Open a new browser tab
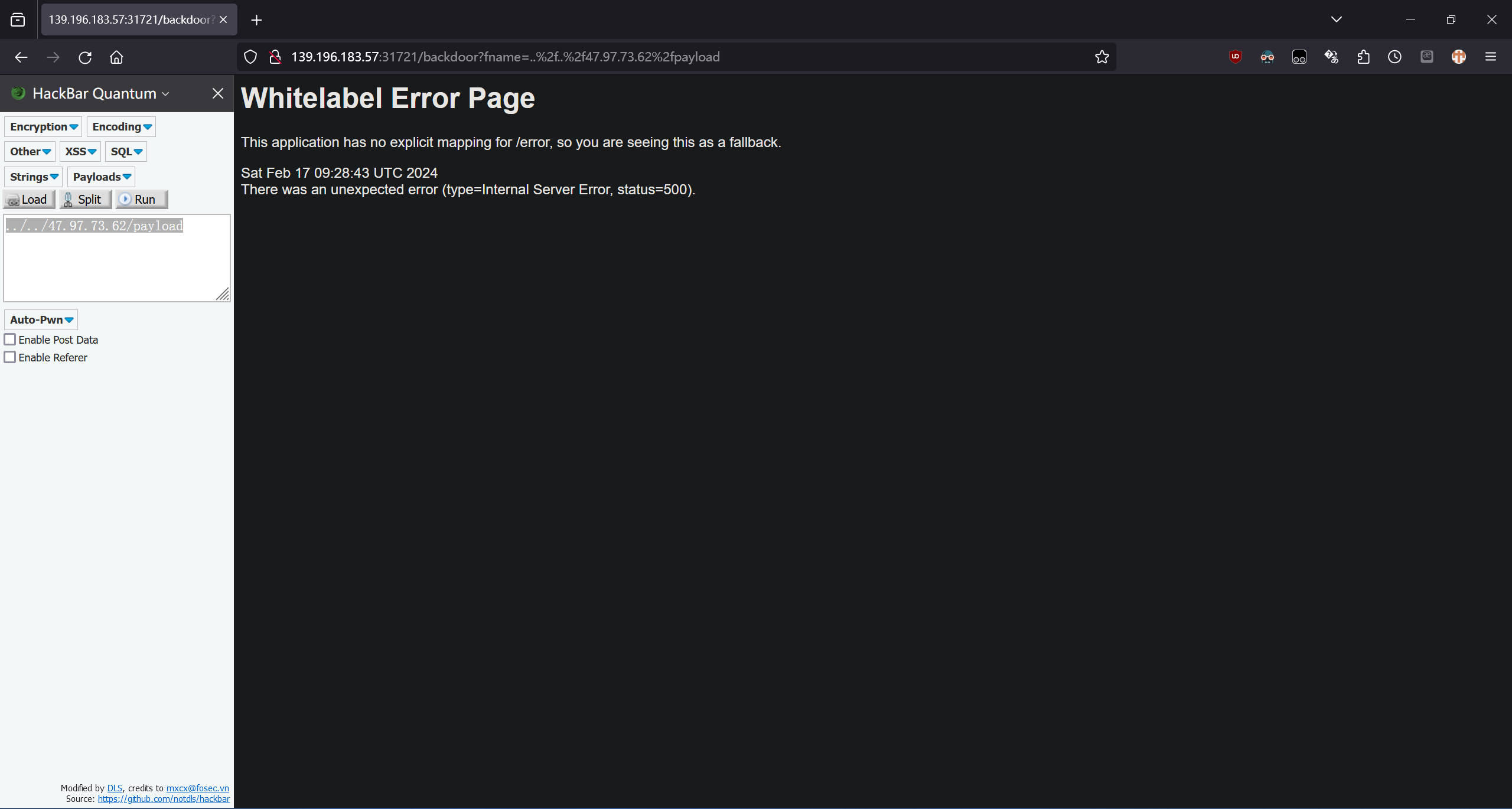 pyautogui.click(x=256, y=20)
